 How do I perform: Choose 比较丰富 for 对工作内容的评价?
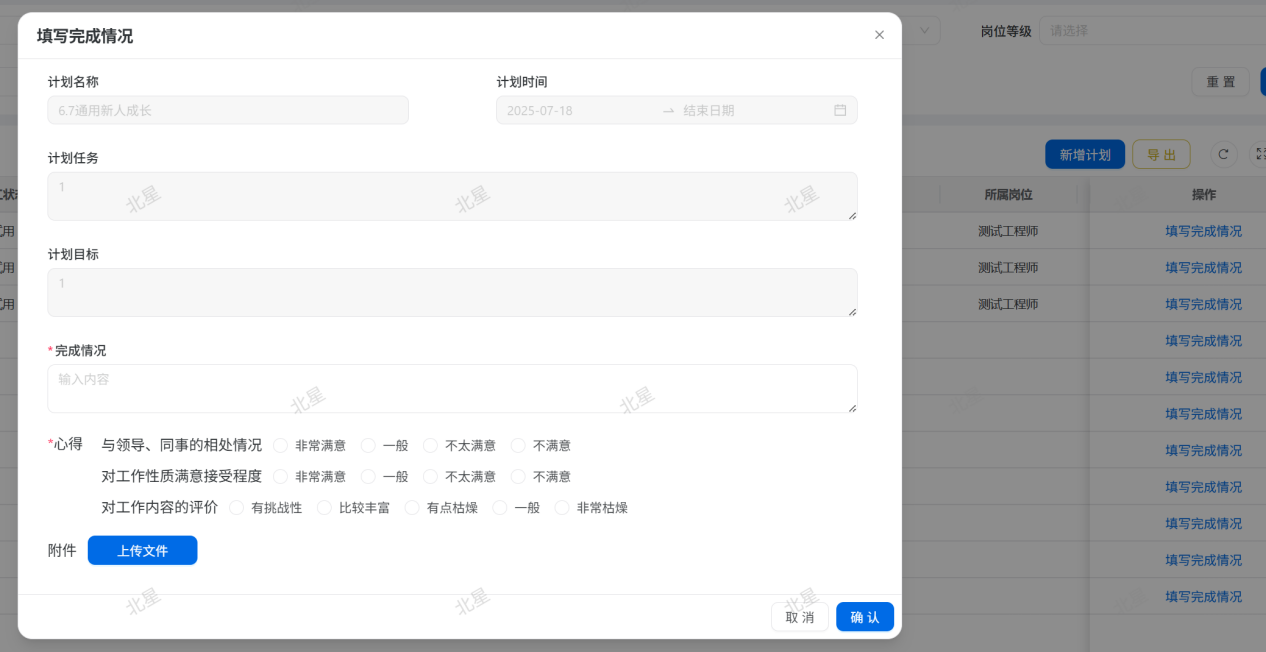click(x=324, y=508)
